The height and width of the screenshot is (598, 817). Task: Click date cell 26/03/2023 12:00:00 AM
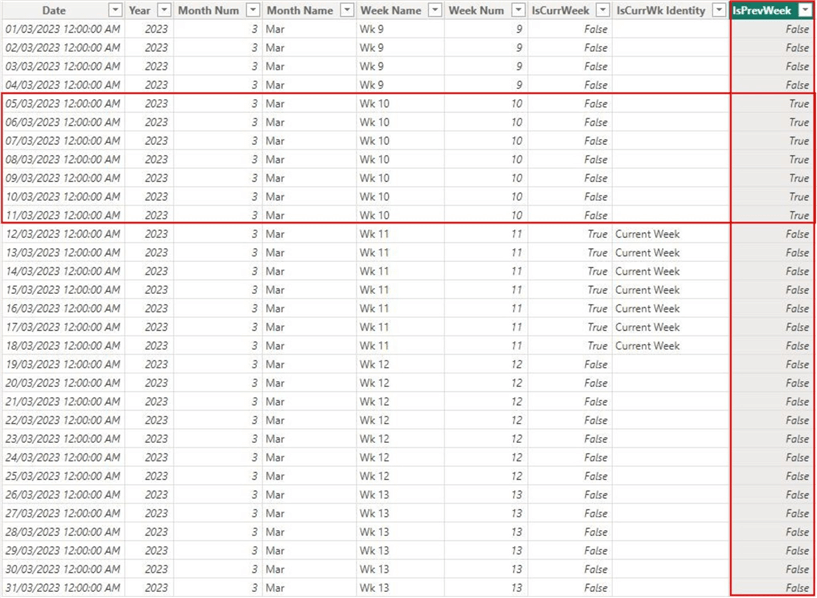point(63,495)
